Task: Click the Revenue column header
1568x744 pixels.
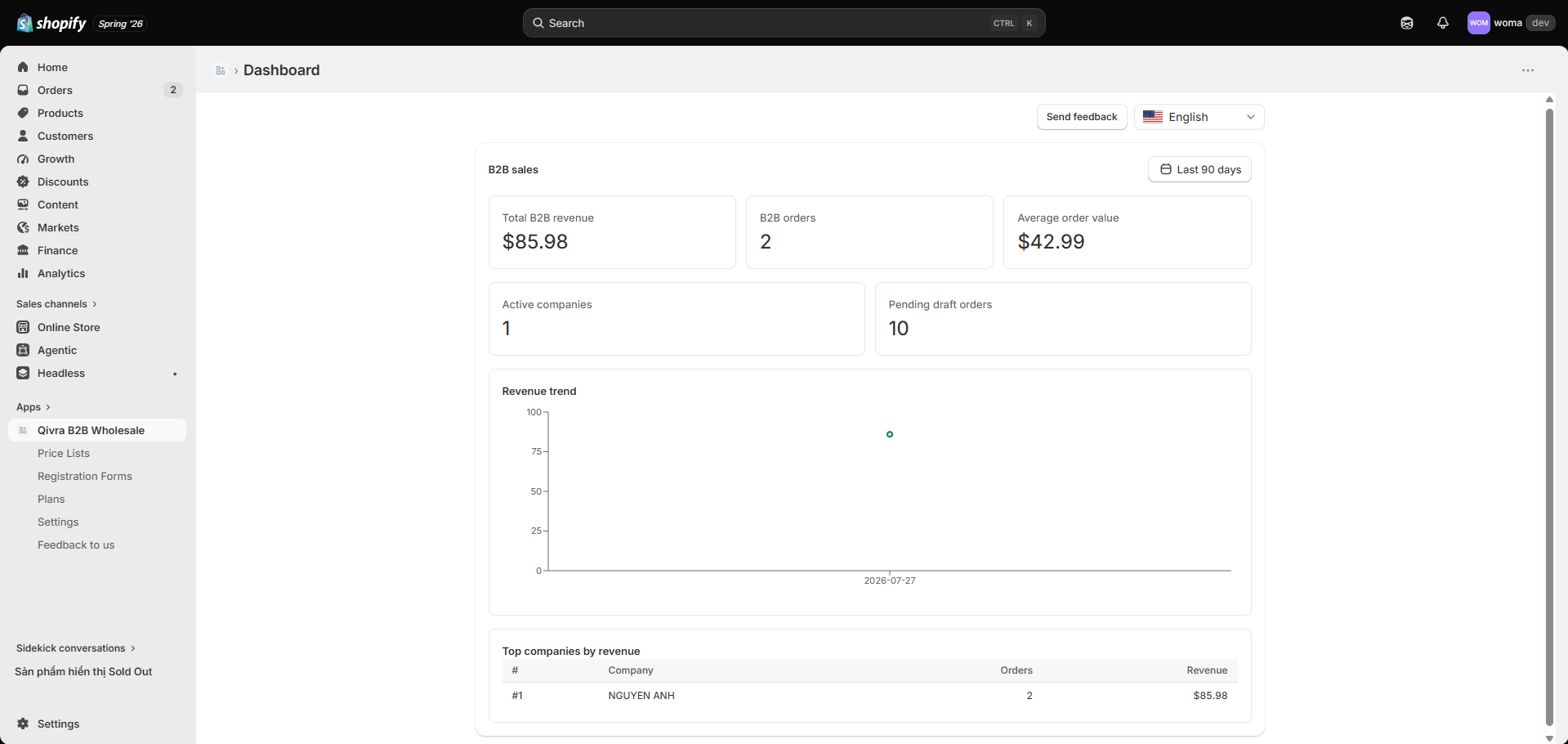Action: [1207, 670]
